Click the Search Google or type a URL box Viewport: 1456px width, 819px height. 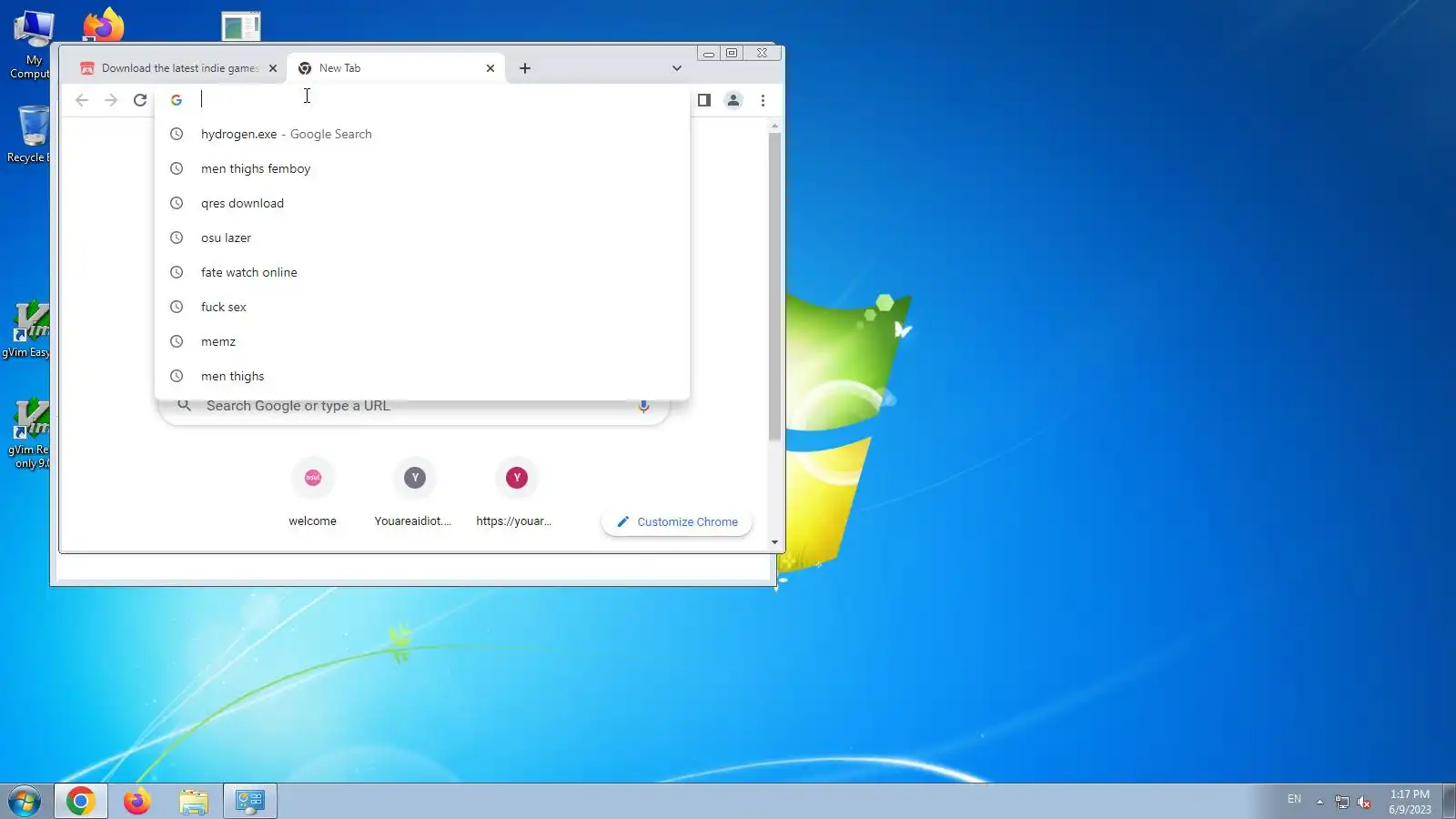coord(414,406)
